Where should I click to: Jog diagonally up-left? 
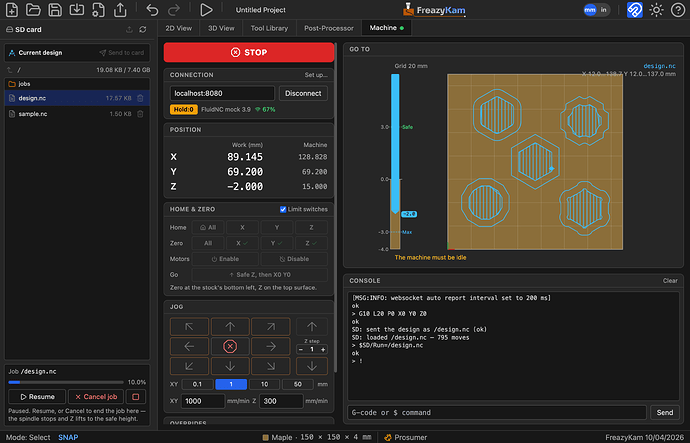click(x=189, y=327)
